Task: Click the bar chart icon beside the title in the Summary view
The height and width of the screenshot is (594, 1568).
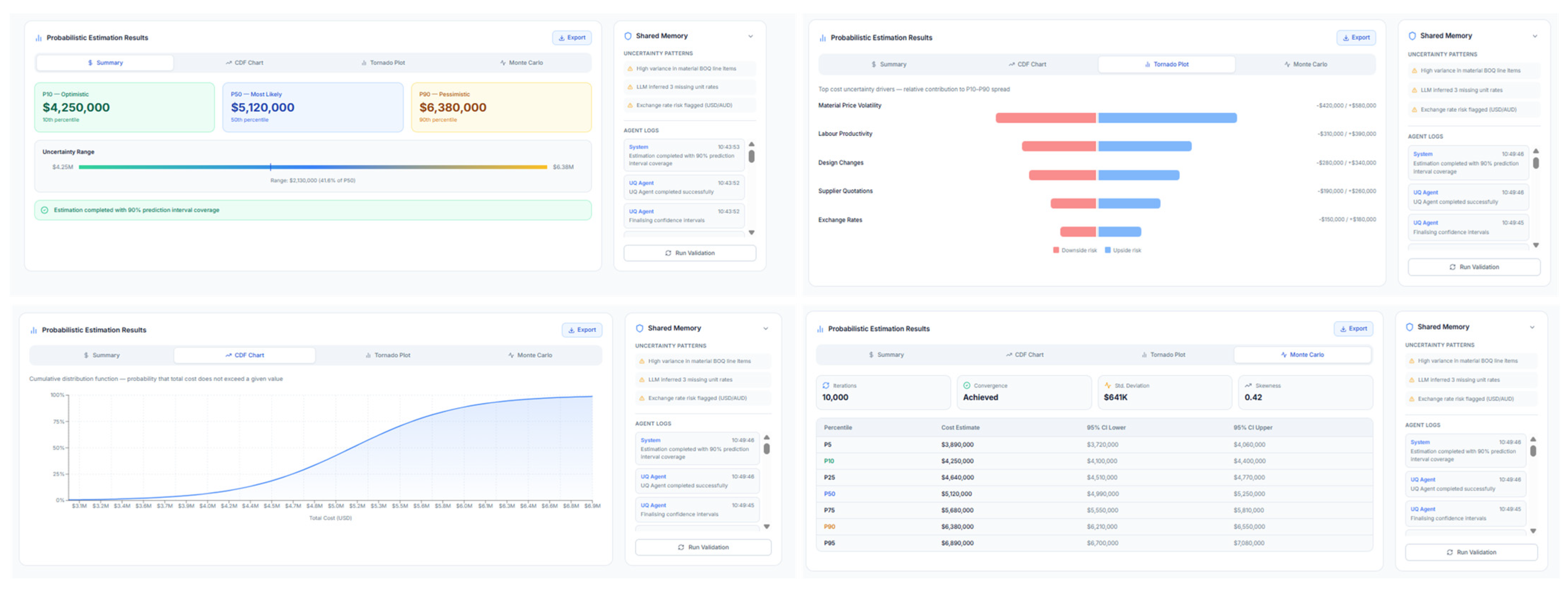Action: (39, 38)
